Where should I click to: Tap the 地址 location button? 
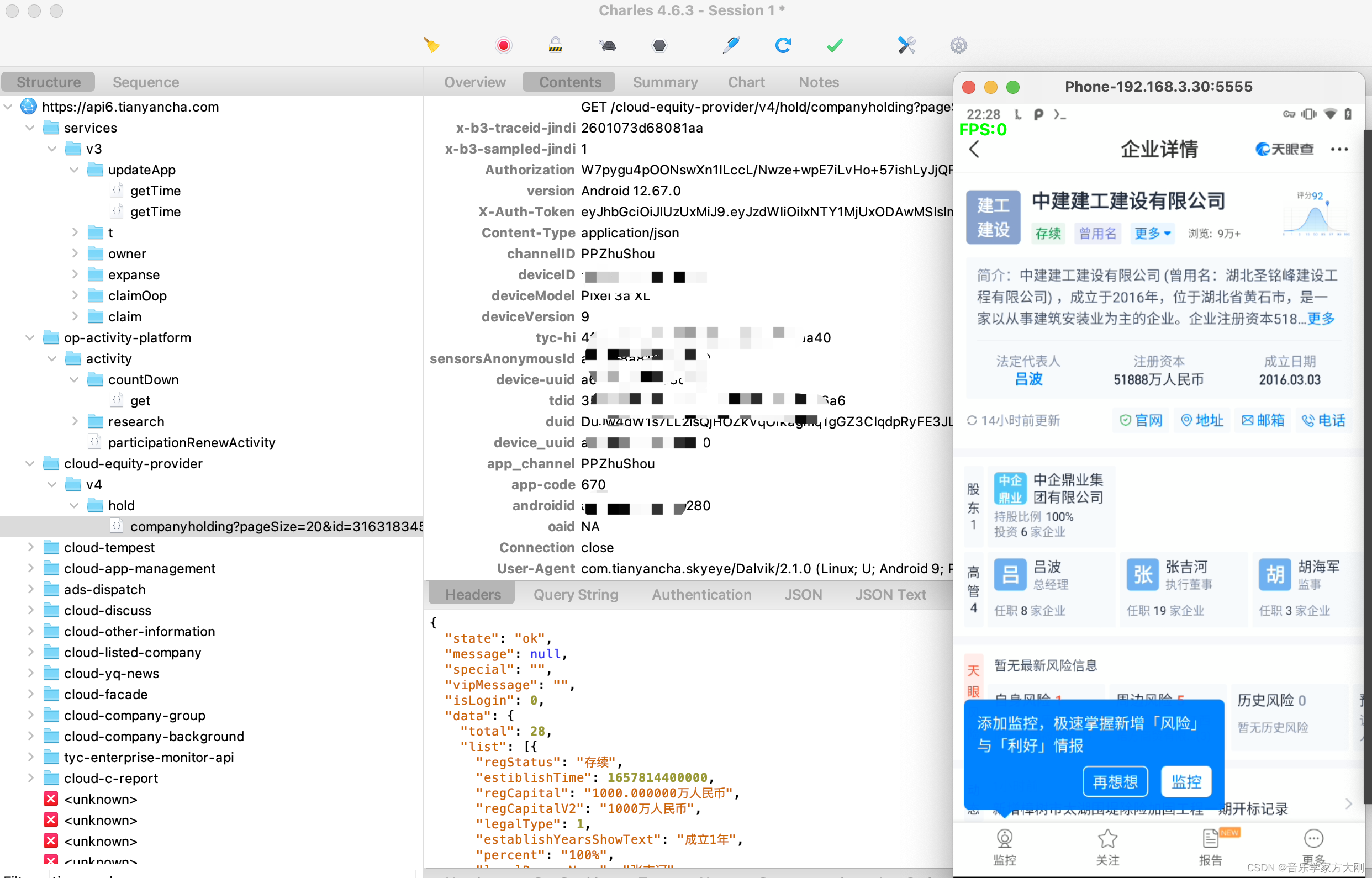tap(1201, 421)
